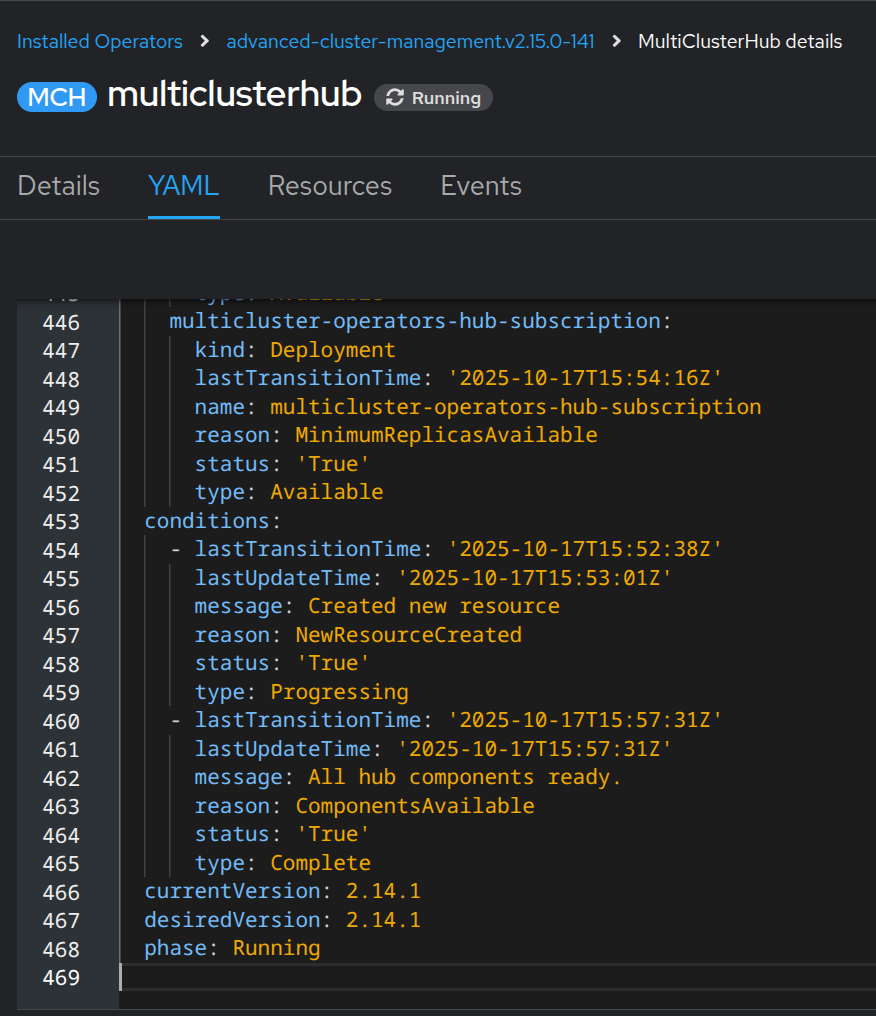Screen dimensions: 876x1016
Task: Open the advanced-cluster-management.v2.15.0-141 breadcrumb link
Action: pyautogui.click(x=410, y=41)
